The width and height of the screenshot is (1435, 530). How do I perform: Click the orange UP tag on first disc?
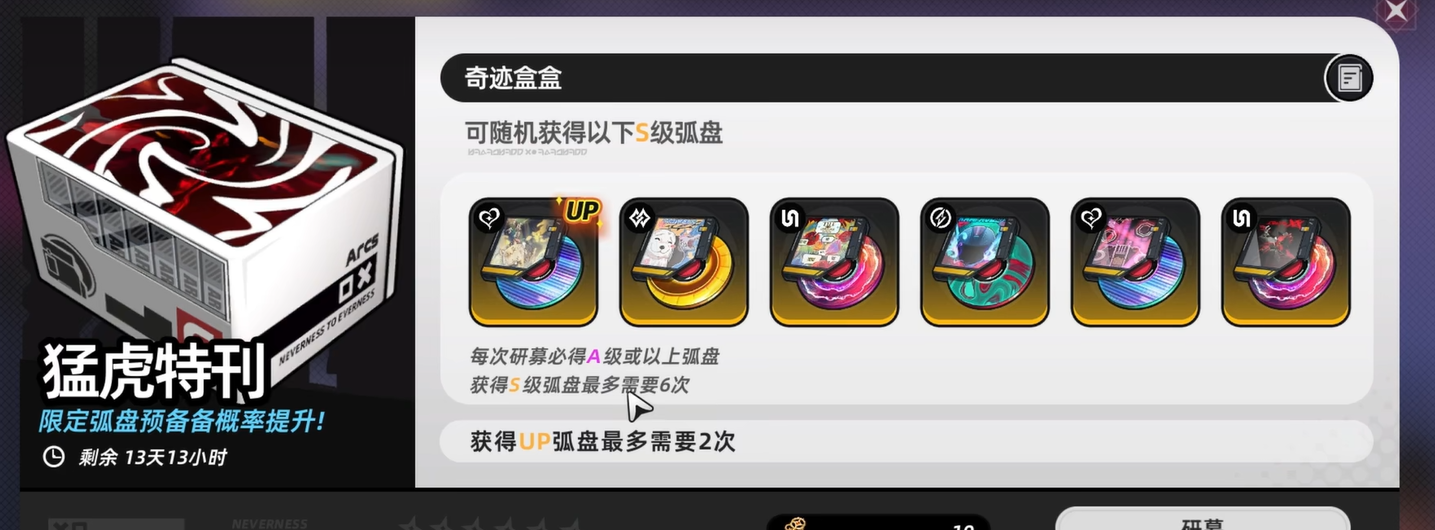pos(580,210)
